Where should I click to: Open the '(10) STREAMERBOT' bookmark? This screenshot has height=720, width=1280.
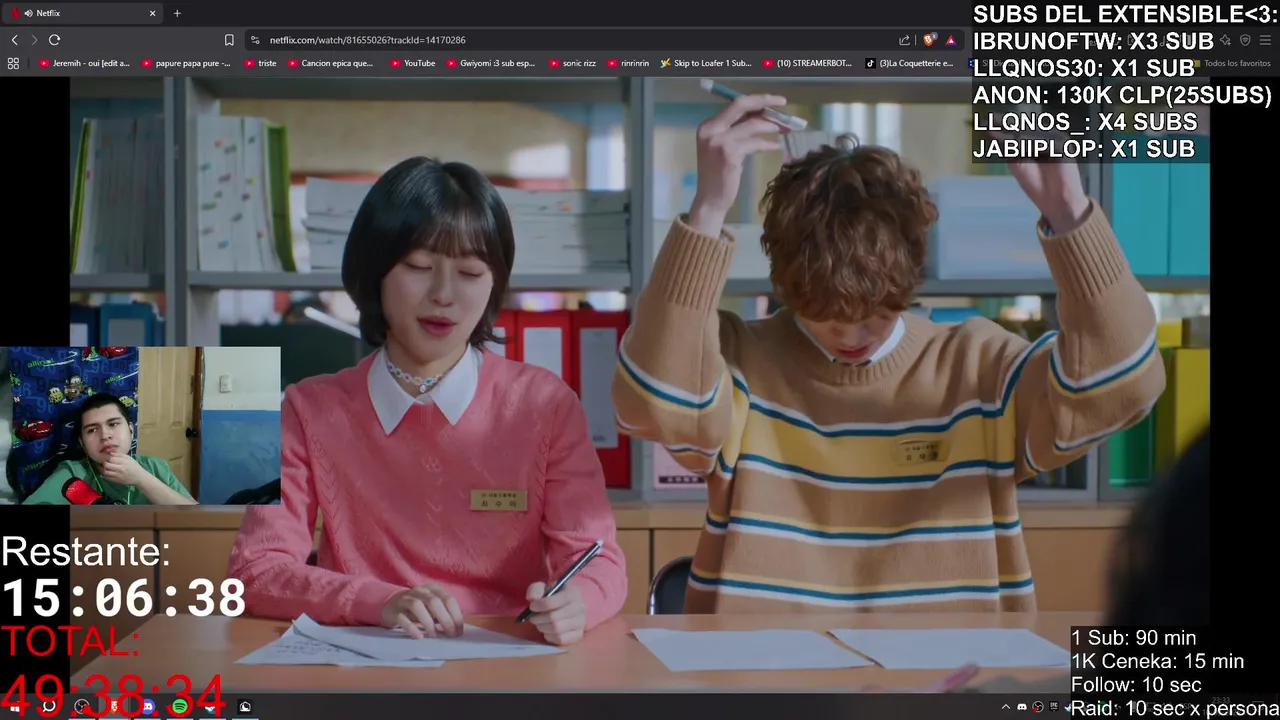click(807, 63)
